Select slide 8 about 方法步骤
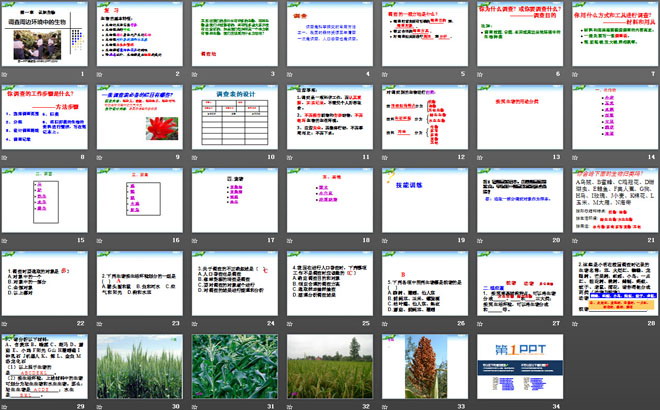660x410 pixels. [x=45, y=122]
